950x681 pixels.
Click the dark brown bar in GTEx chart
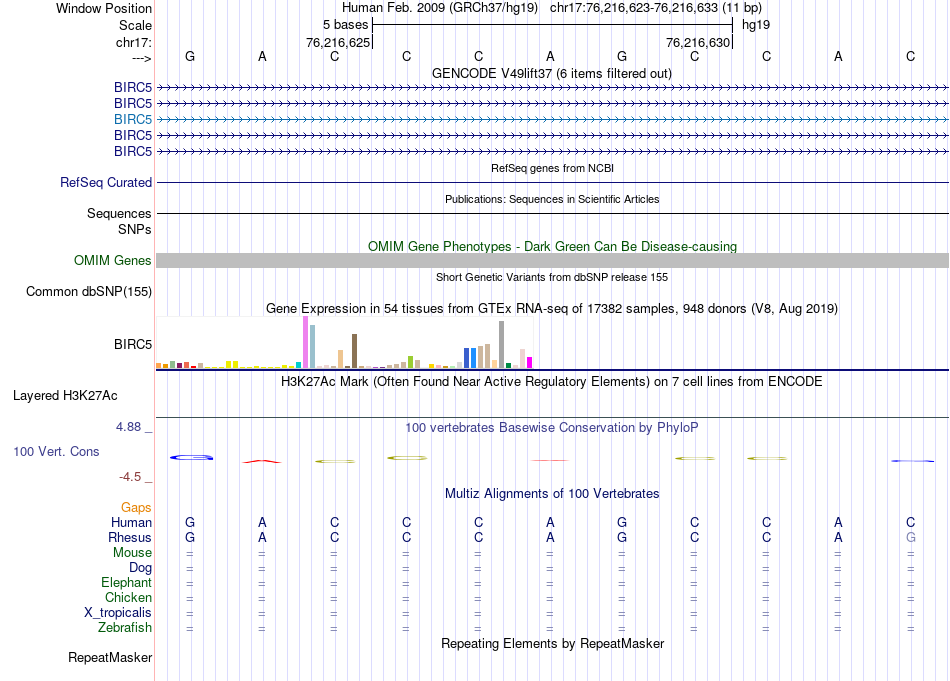354,351
